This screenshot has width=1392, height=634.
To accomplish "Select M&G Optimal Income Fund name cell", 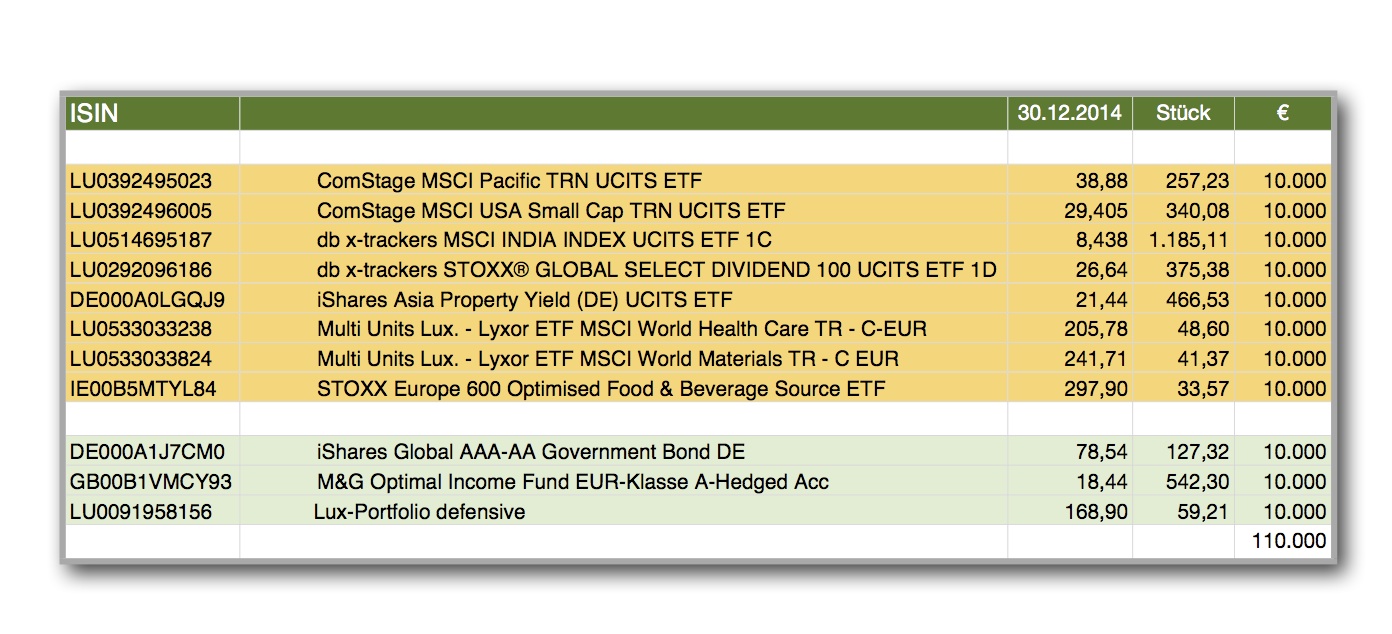I will pos(572,482).
